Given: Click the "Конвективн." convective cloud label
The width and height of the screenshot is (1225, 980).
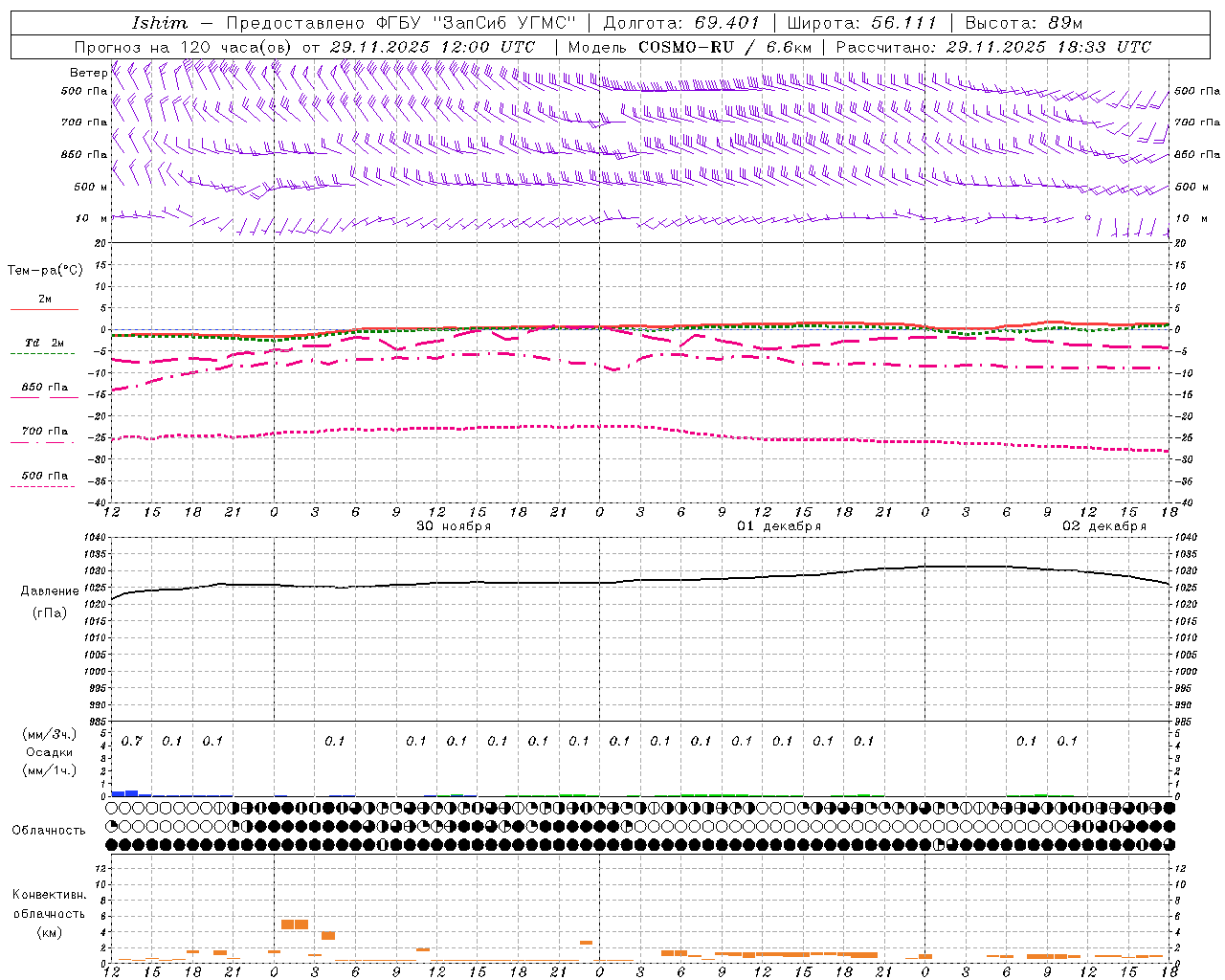Looking at the screenshot, I should [49, 895].
